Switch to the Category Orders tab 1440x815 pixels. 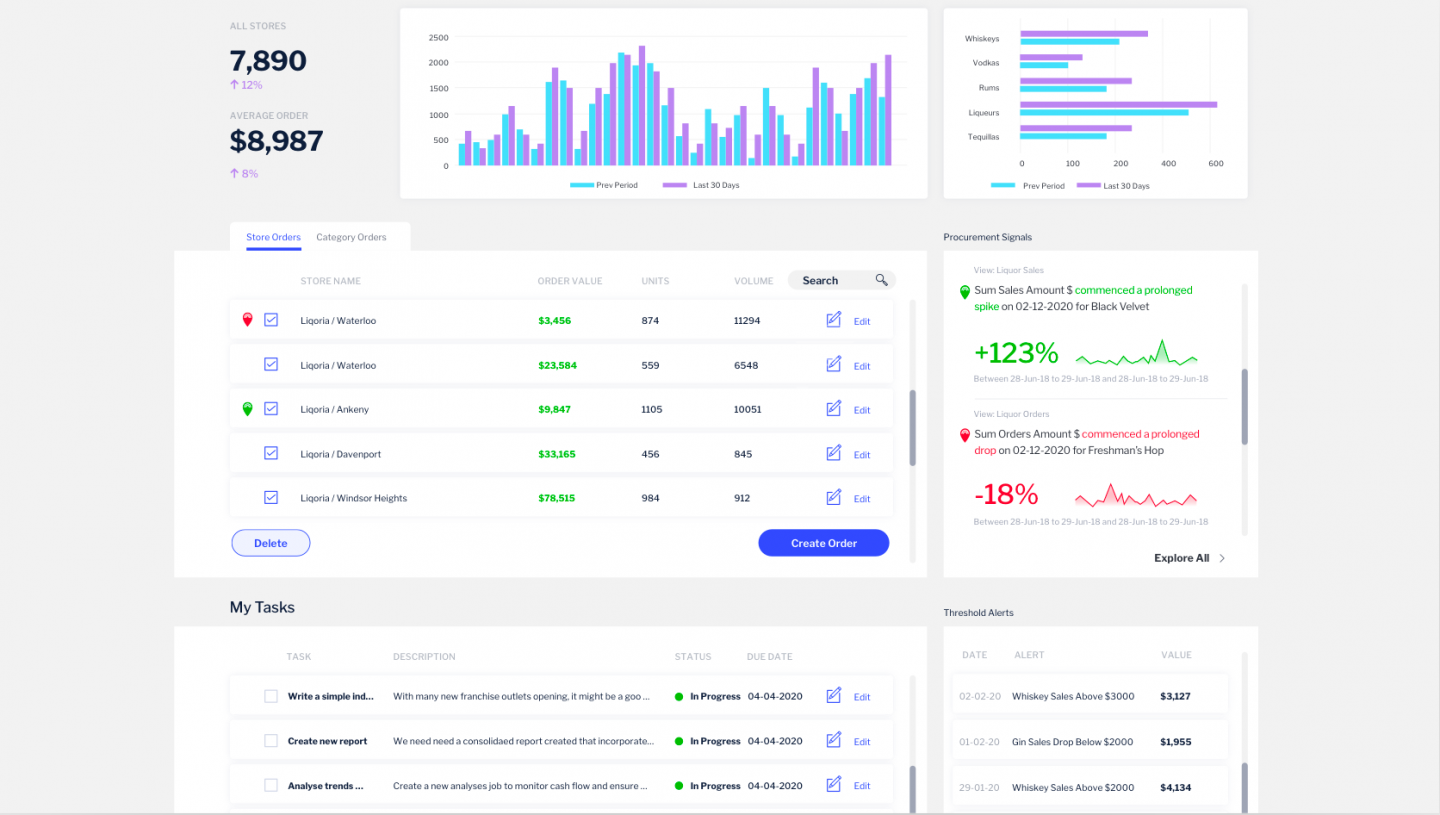[351, 237]
